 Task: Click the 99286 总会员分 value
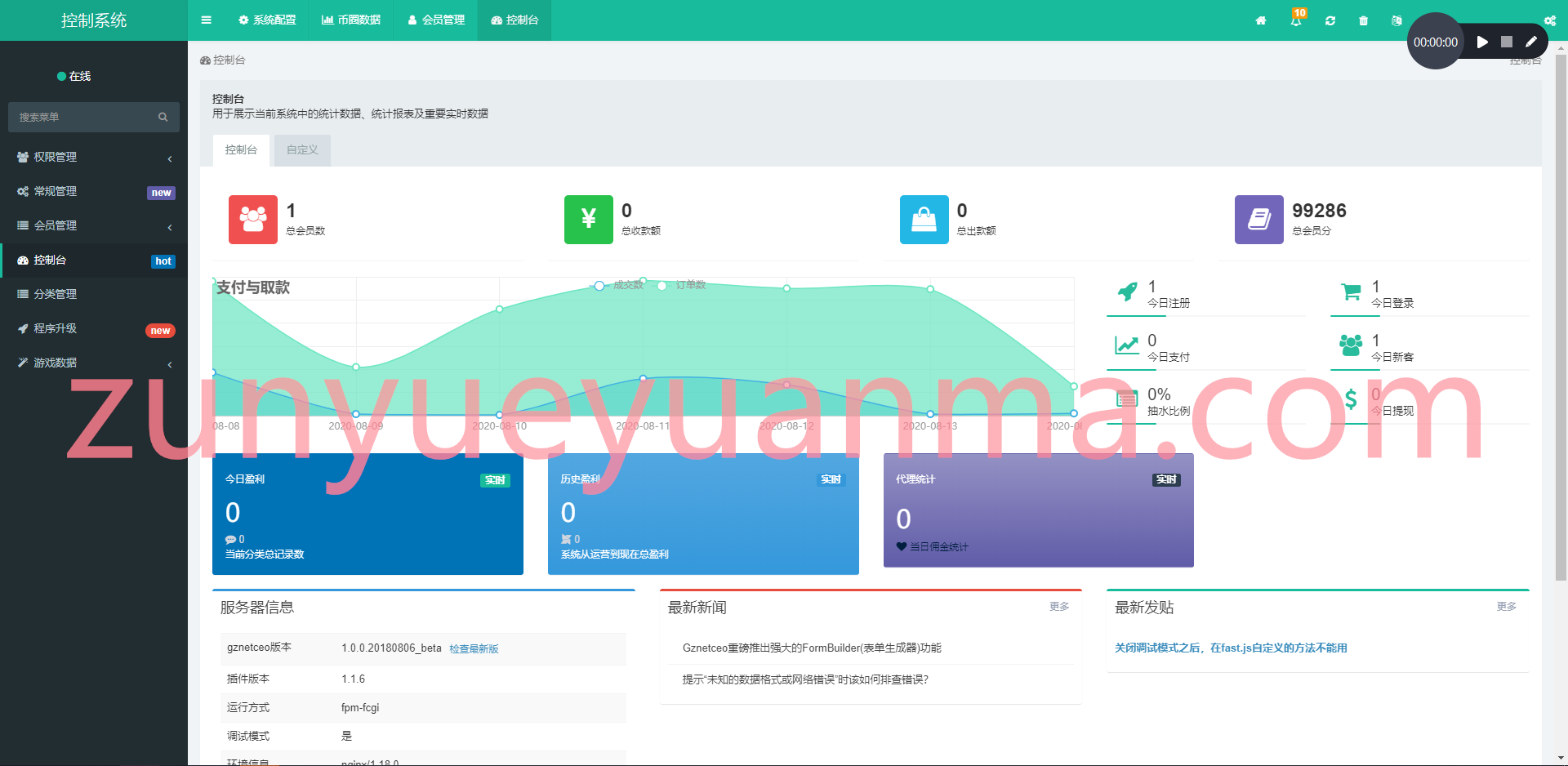point(1319,211)
